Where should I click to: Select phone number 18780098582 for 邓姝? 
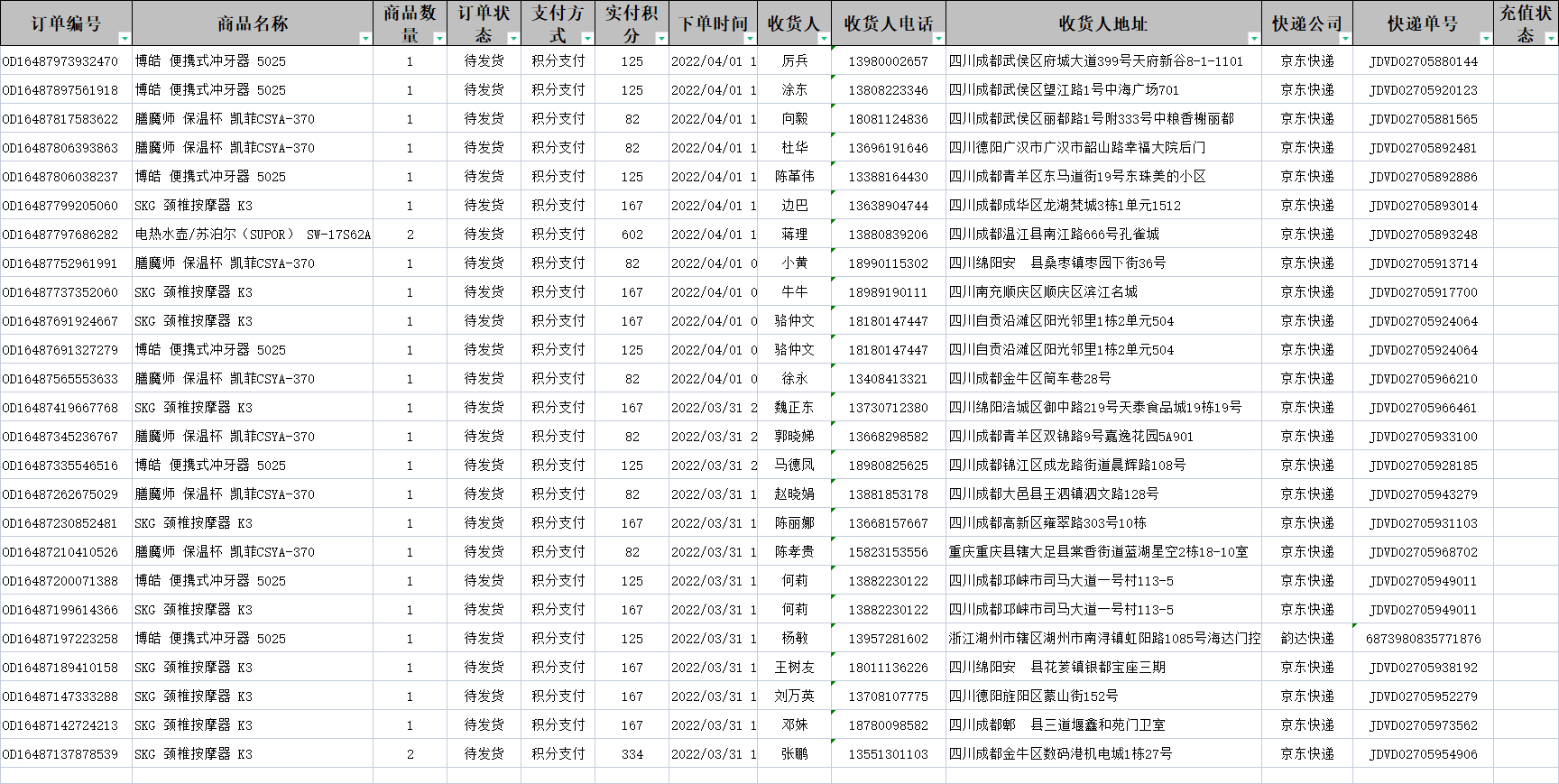point(888,725)
